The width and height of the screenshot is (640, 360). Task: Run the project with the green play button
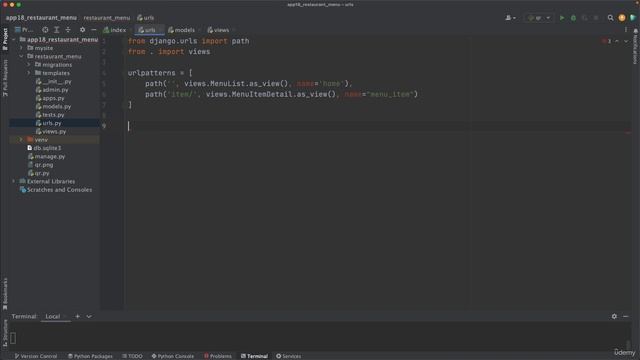[562, 18]
